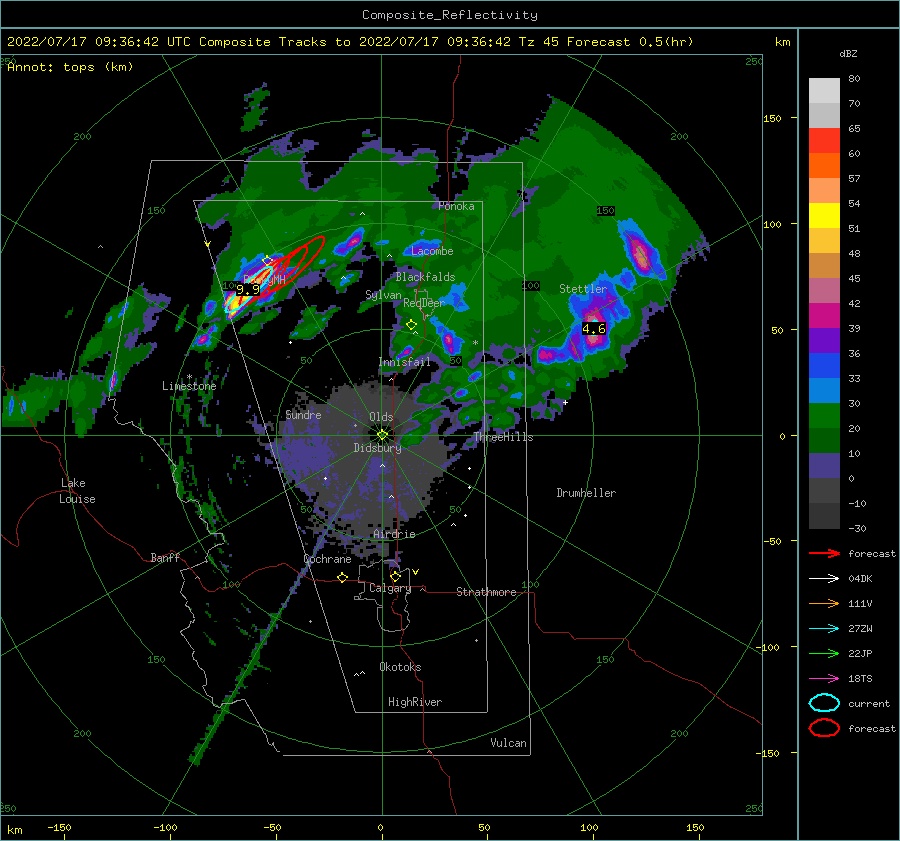Click the Didsbury city label
The height and width of the screenshot is (841, 900).
pyautogui.click(x=377, y=448)
